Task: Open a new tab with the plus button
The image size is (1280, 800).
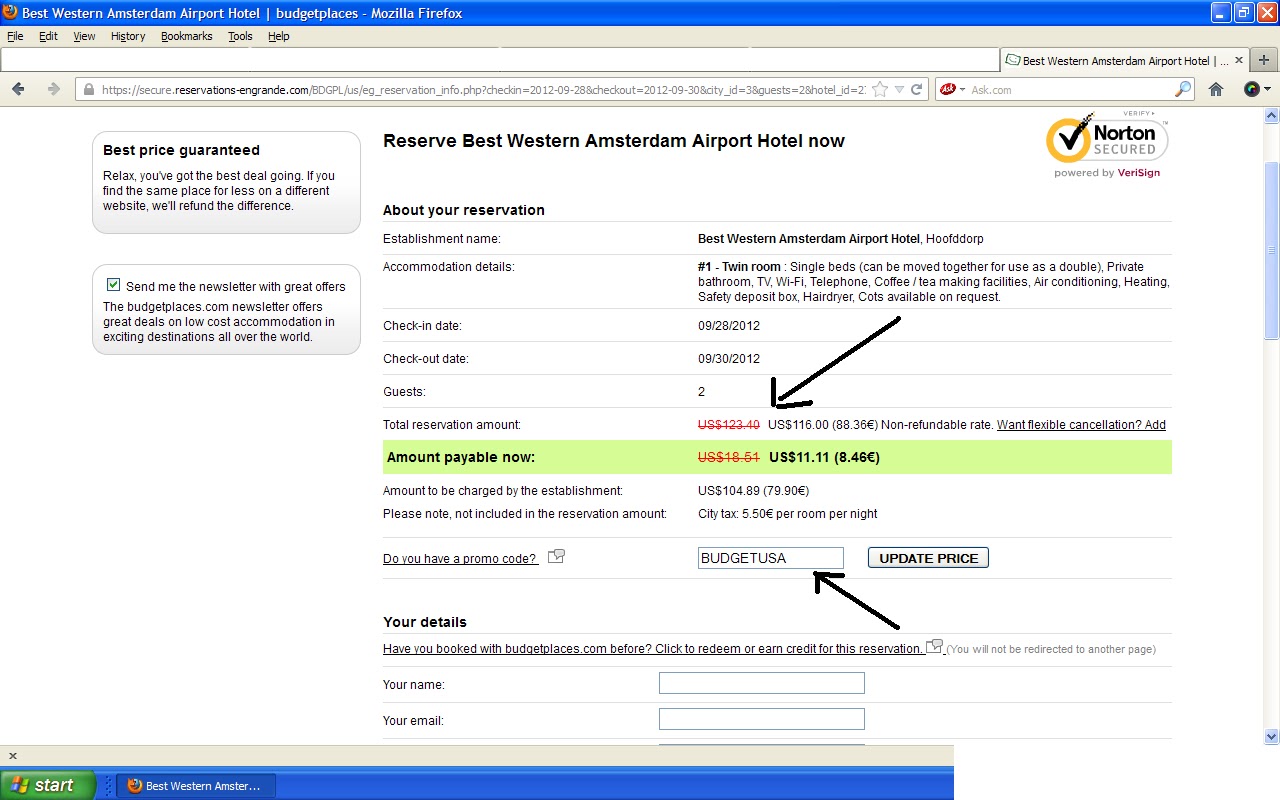Action: pyautogui.click(x=1264, y=60)
